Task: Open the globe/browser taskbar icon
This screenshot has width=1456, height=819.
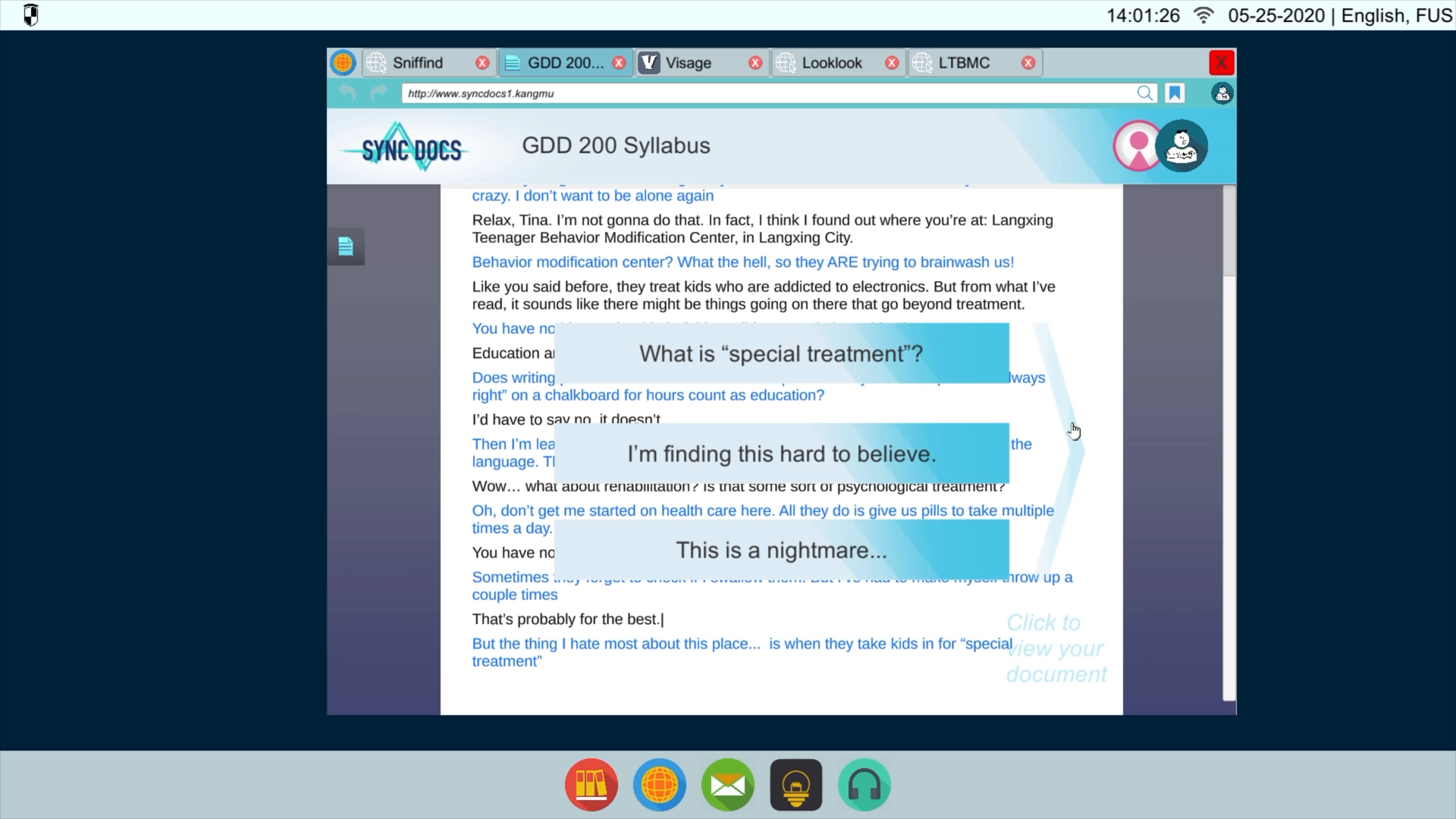Action: (659, 785)
